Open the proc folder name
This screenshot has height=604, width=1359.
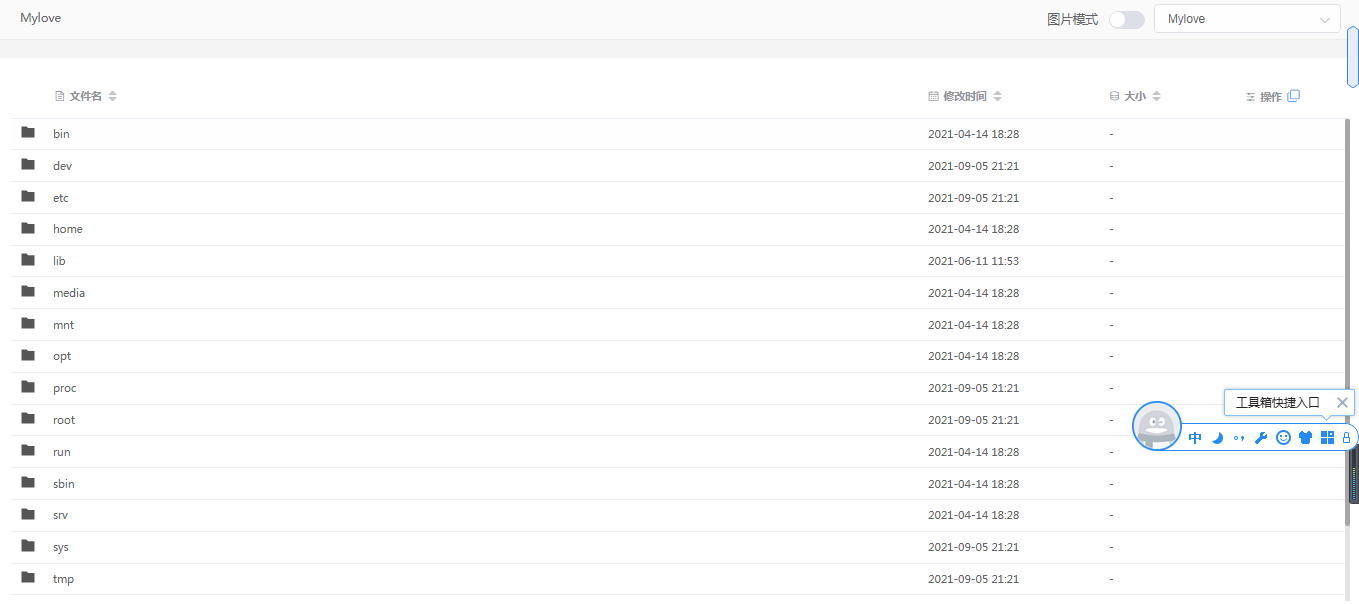point(65,387)
